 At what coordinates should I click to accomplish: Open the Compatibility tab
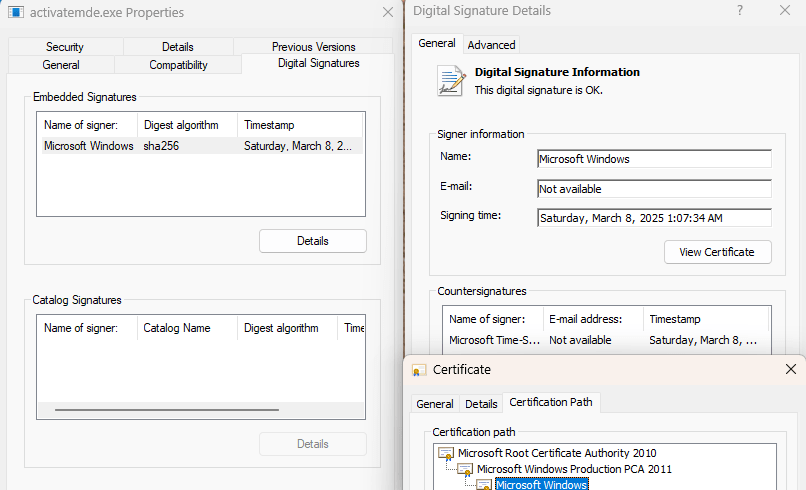(x=178, y=65)
